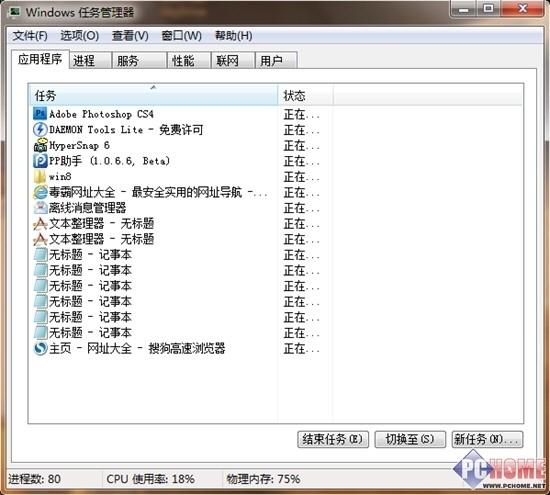This screenshot has width=550, height=495.
Task: Click the 正在... status of win8 row
Action: (x=301, y=177)
